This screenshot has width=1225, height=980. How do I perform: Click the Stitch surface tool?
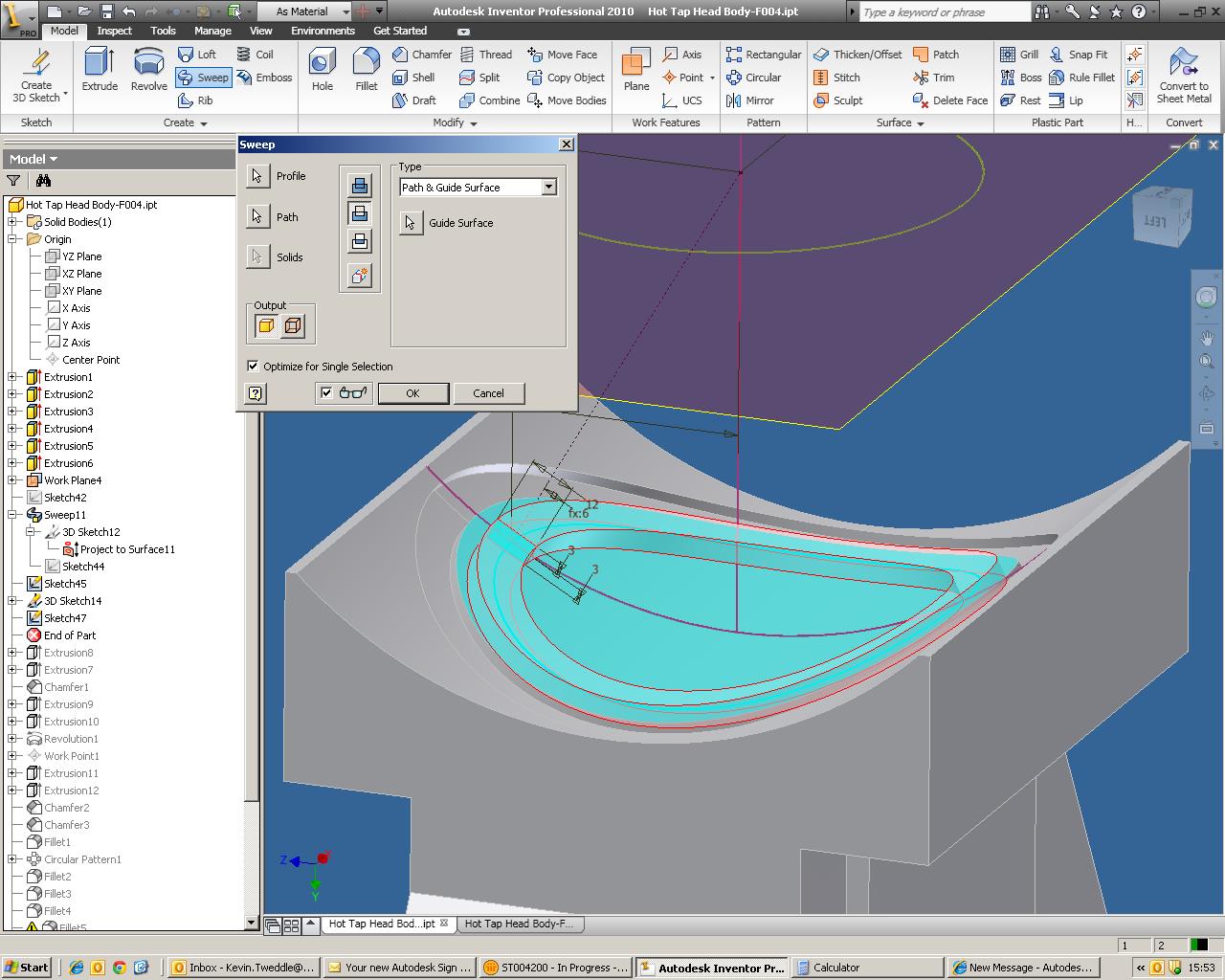tap(836, 78)
